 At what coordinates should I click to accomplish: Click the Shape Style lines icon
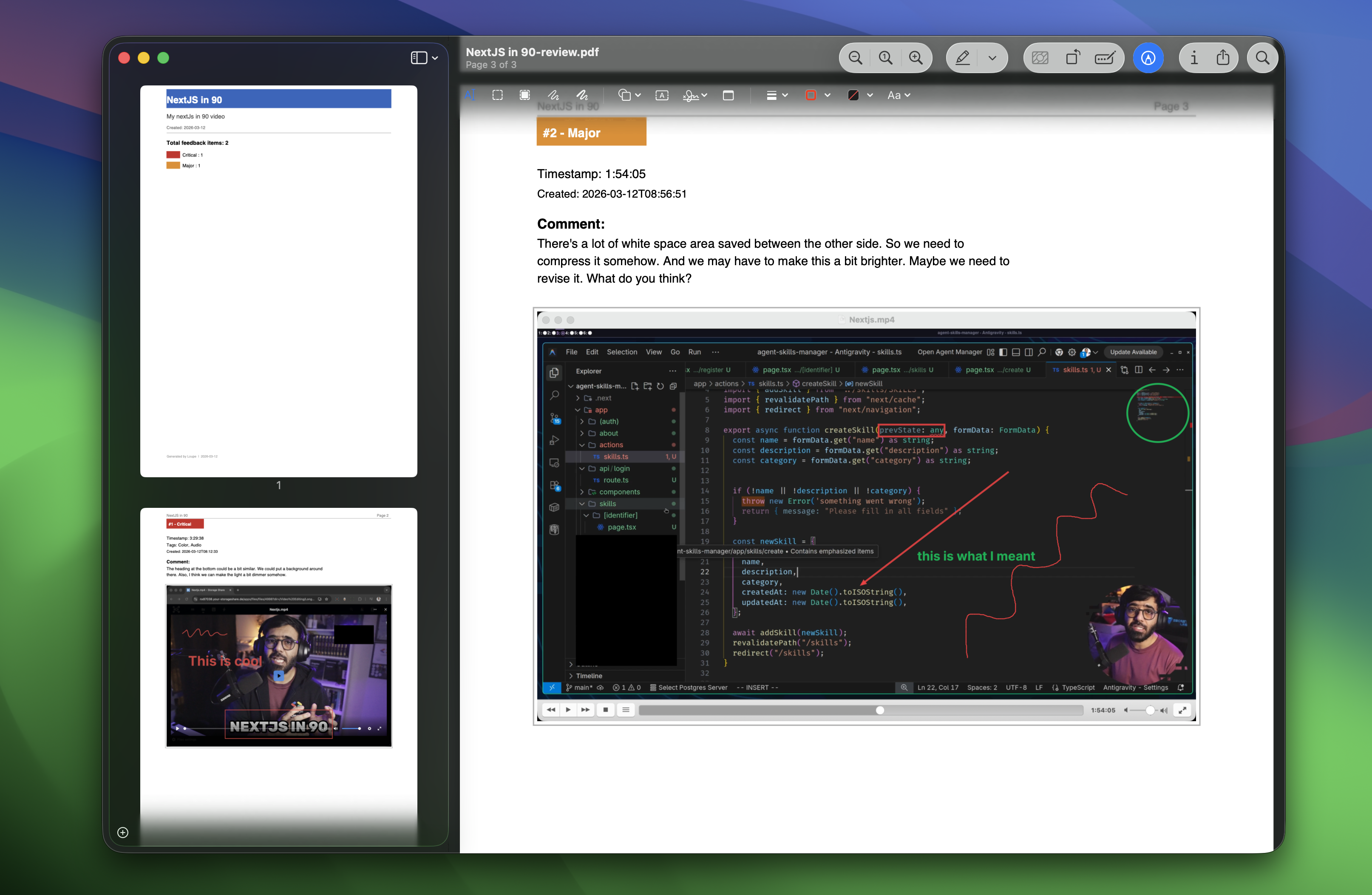click(771, 95)
